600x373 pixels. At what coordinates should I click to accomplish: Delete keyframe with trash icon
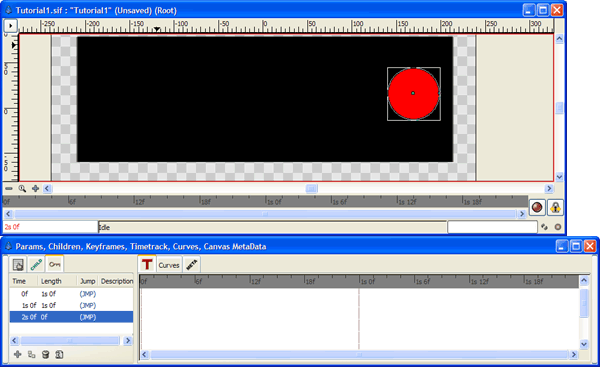[46, 355]
